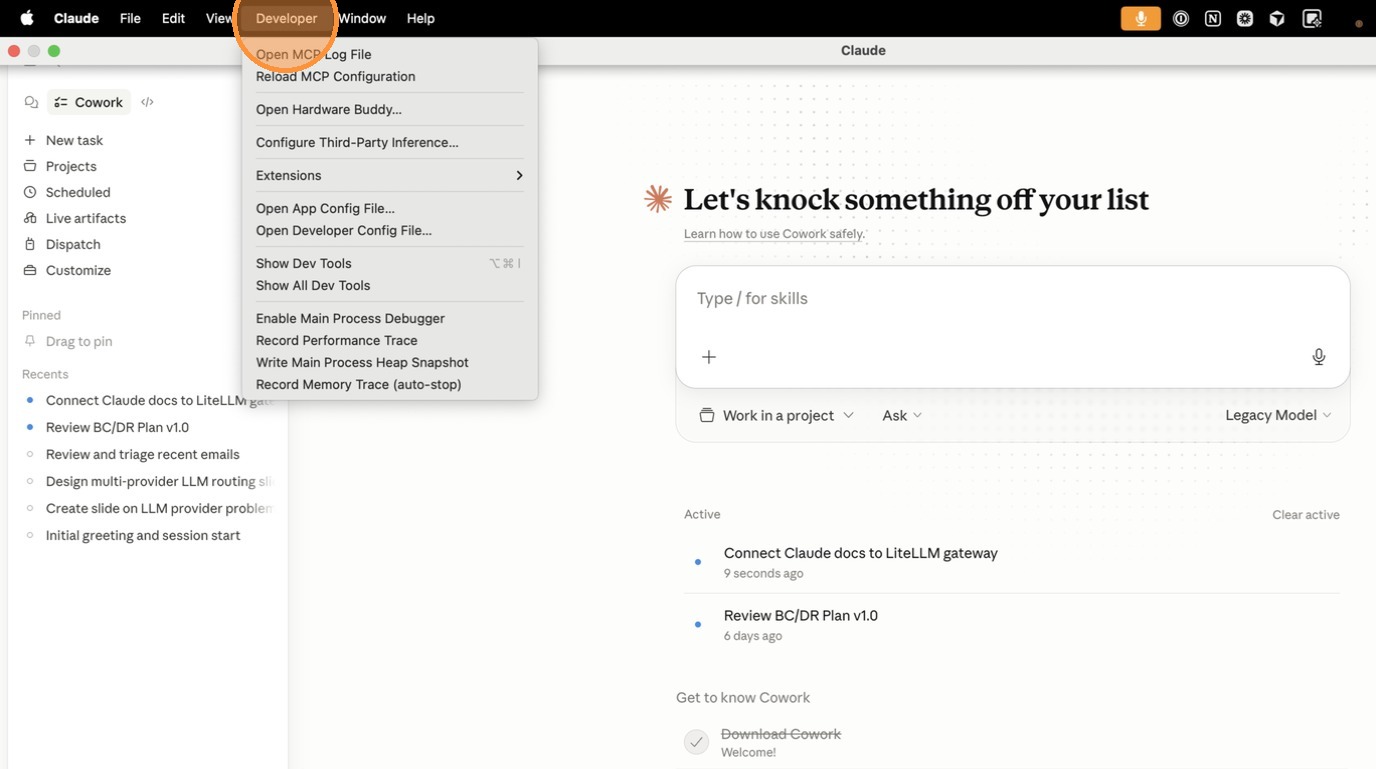Click the 1Password icon in menu bar
The height and width of the screenshot is (769, 1376).
tap(1180, 18)
